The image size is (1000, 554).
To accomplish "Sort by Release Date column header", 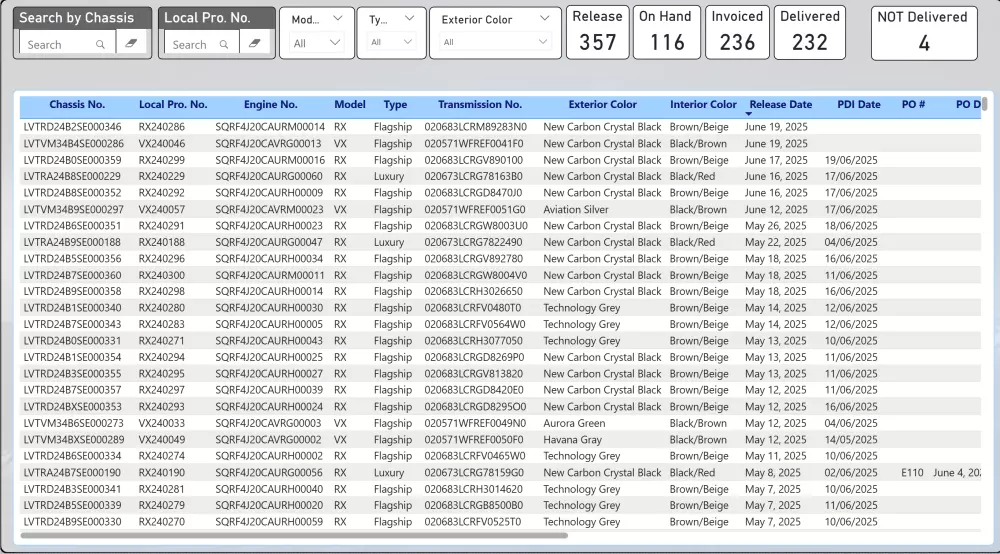I will 781,105.
